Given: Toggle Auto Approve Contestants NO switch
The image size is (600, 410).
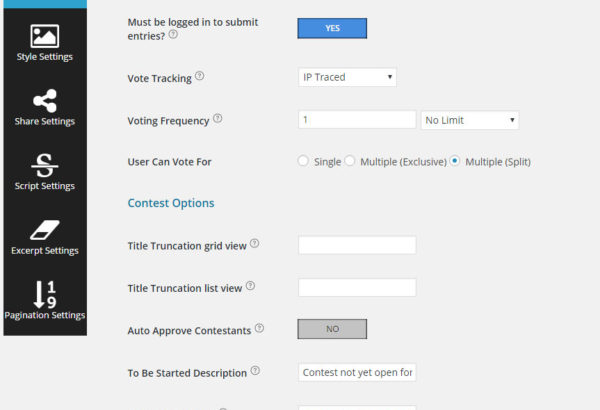Looking at the screenshot, I should click(332, 329).
